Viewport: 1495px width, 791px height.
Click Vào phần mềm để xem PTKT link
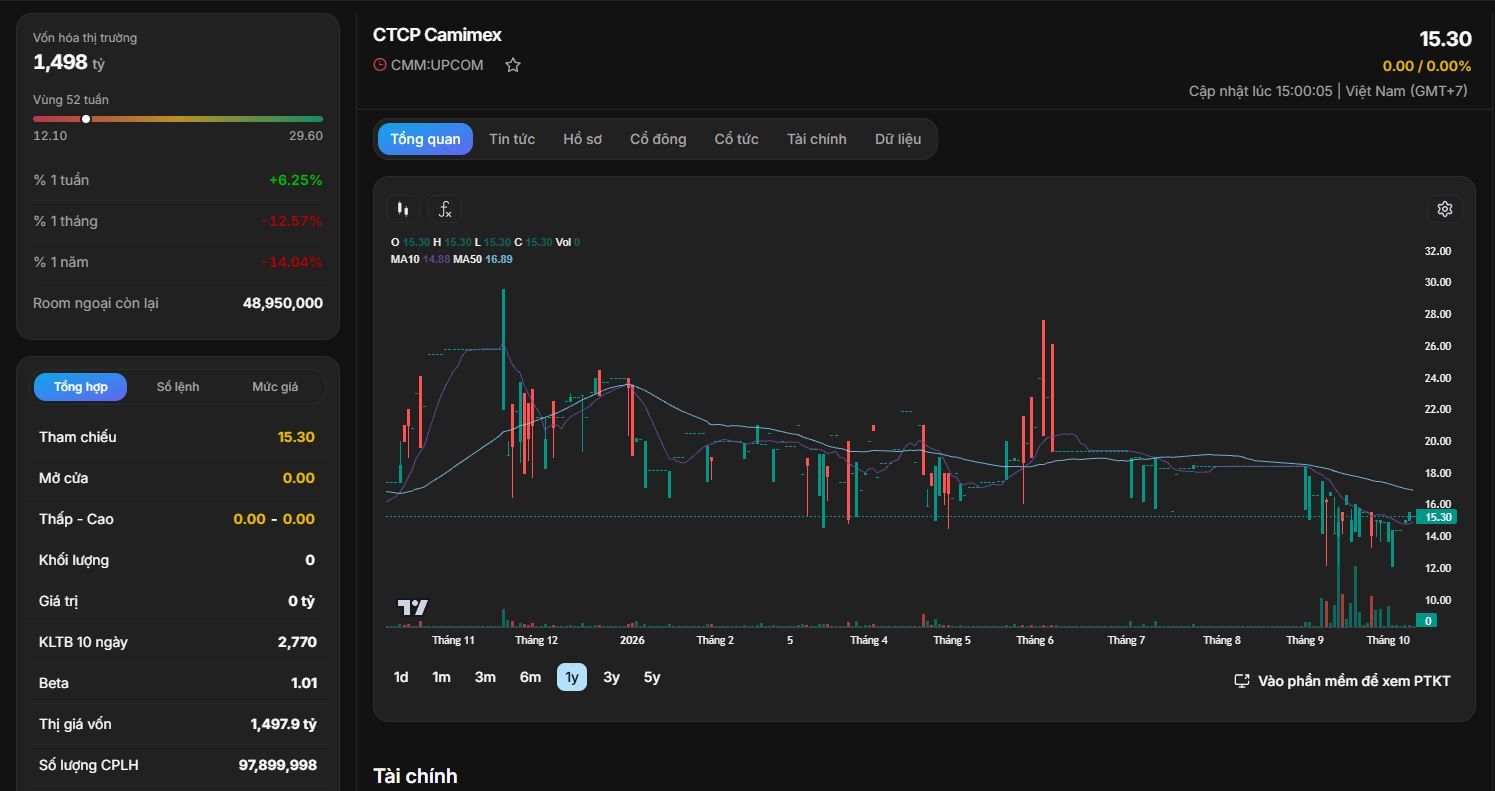tap(1343, 681)
